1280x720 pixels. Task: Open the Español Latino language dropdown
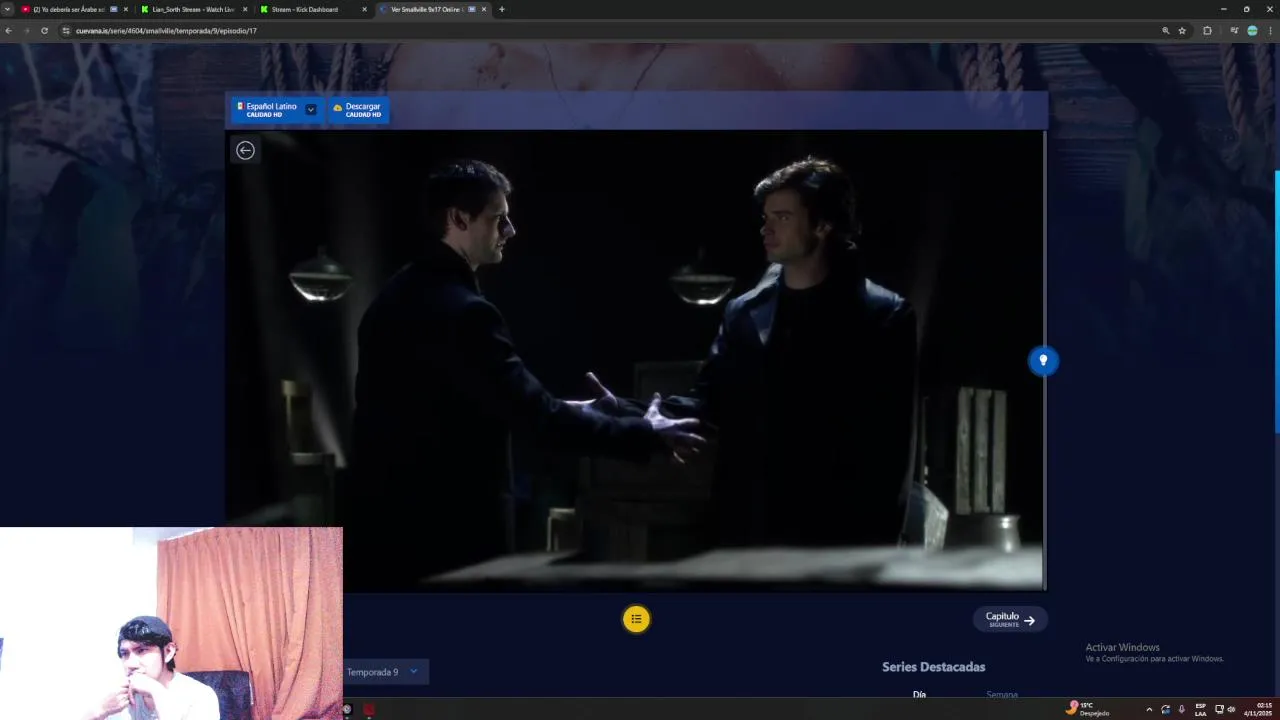click(277, 110)
